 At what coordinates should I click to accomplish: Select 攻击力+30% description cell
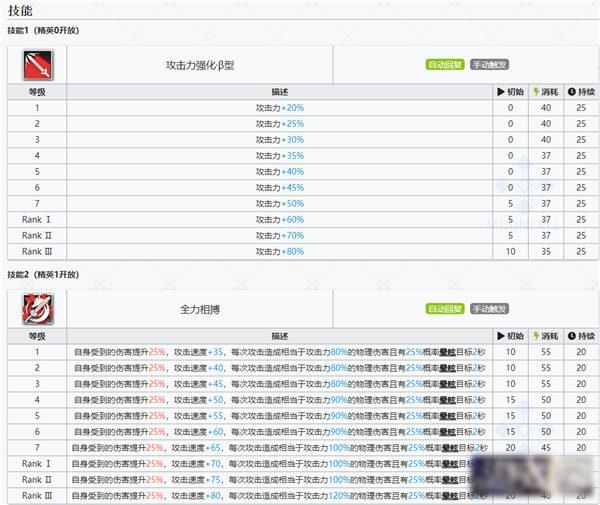pos(279,140)
